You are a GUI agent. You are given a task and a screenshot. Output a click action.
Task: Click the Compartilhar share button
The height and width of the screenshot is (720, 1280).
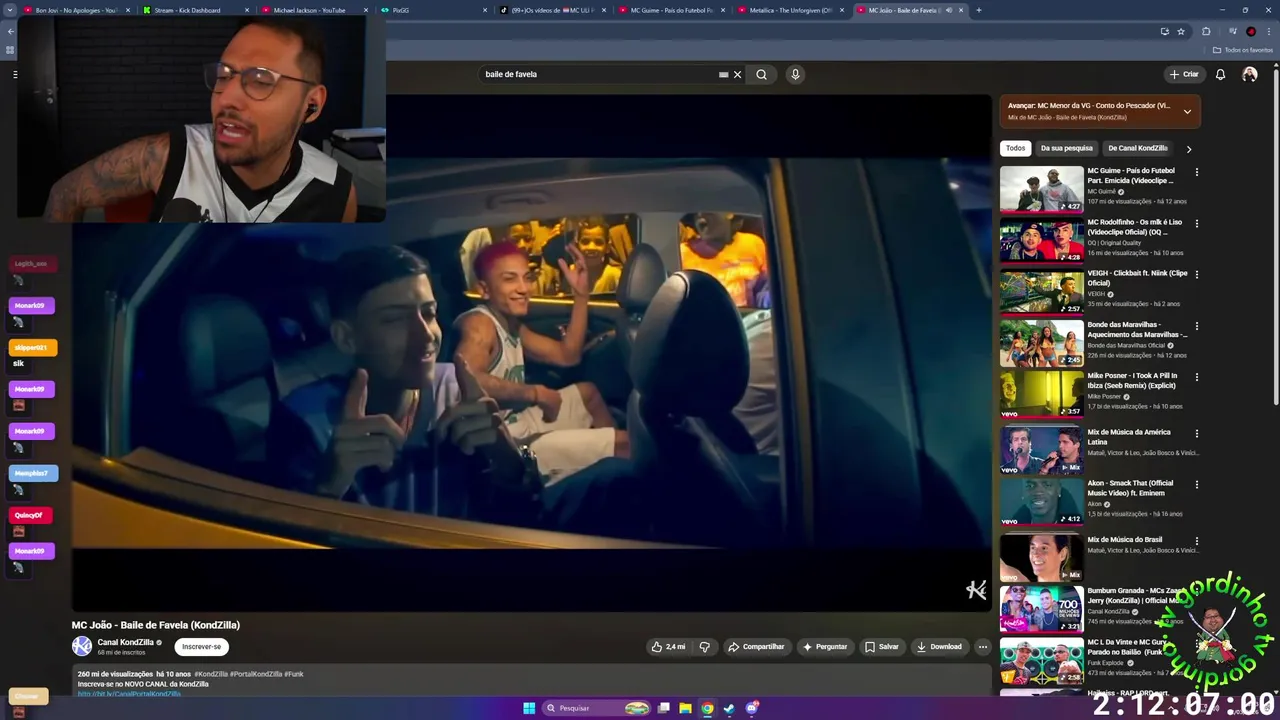click(756, 647)
